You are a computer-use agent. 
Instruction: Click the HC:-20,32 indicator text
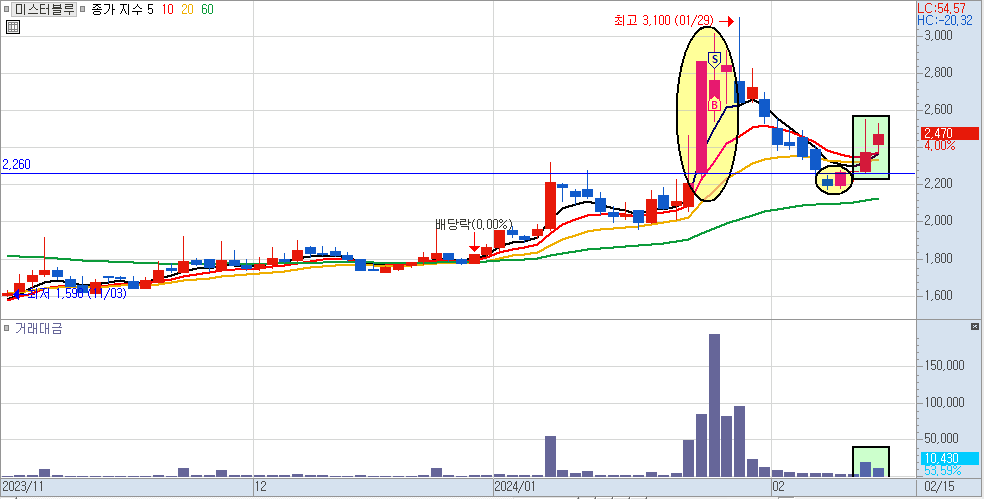point(945,21)
